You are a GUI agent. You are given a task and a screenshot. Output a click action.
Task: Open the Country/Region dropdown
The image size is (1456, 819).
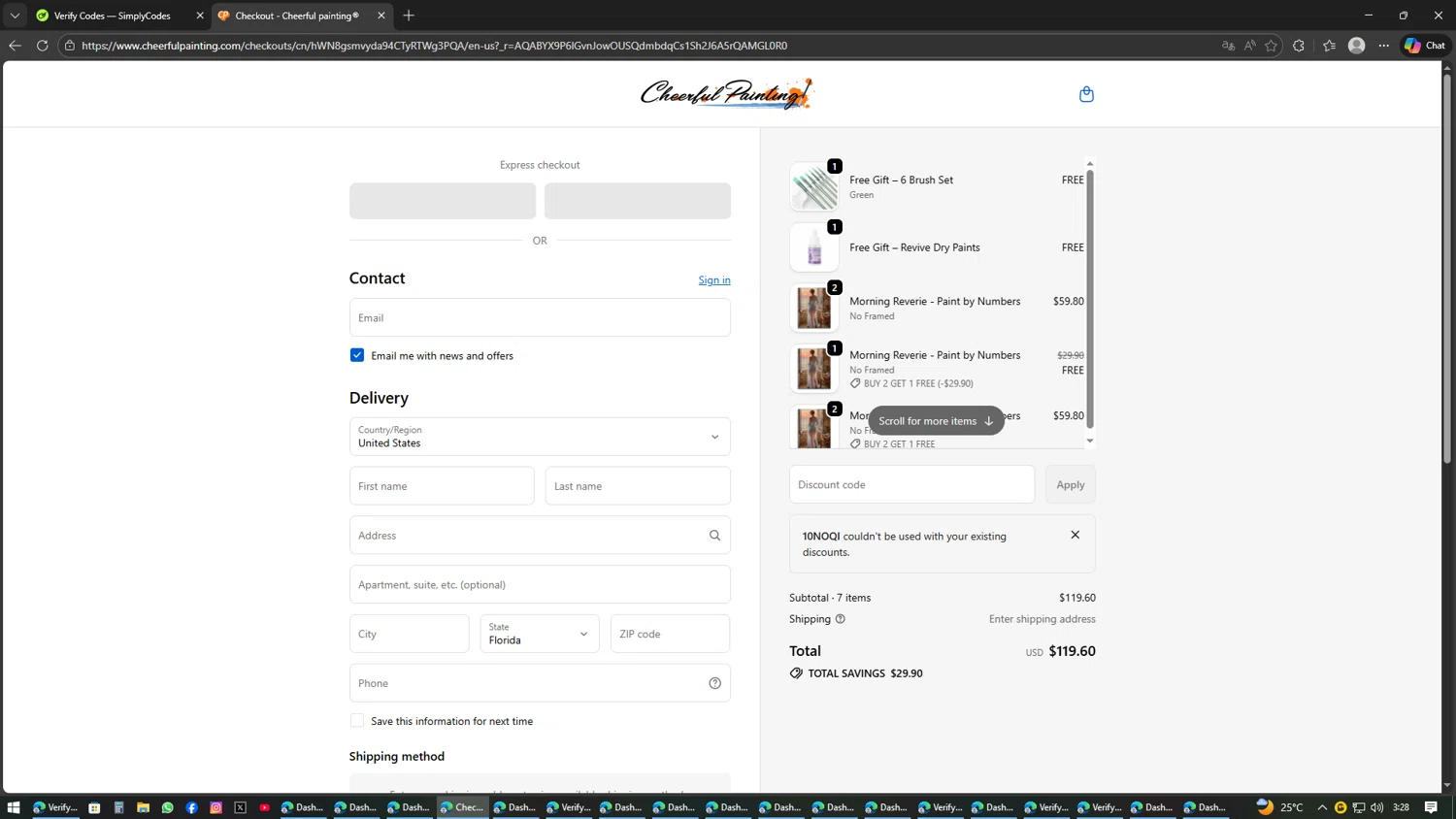[540, 437]
